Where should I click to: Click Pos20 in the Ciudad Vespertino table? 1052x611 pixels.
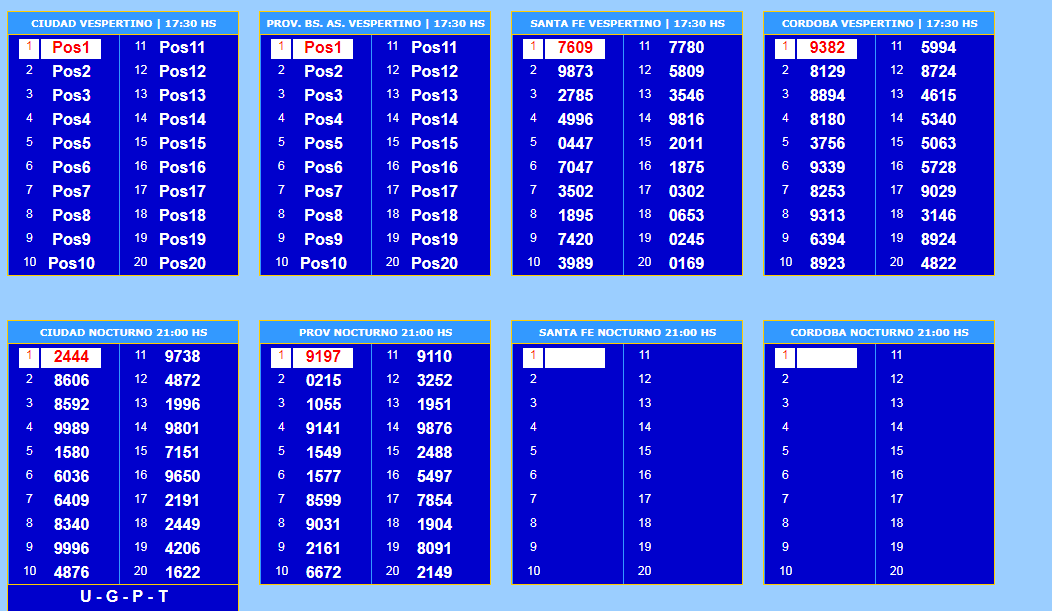click(x=182, y=264)
